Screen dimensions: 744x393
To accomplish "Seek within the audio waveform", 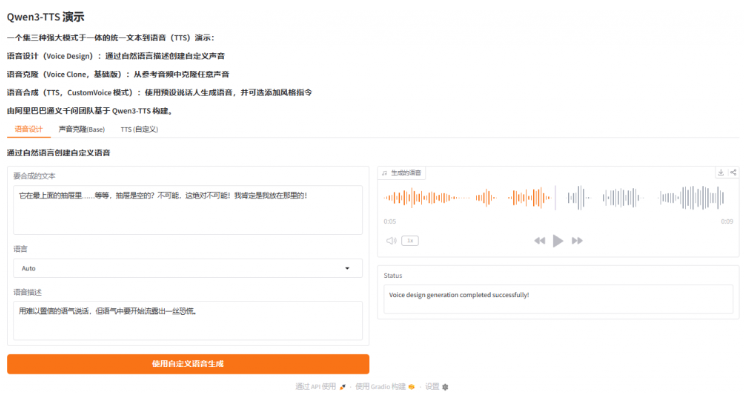I will pyautogui.click(x=554, y=197).
